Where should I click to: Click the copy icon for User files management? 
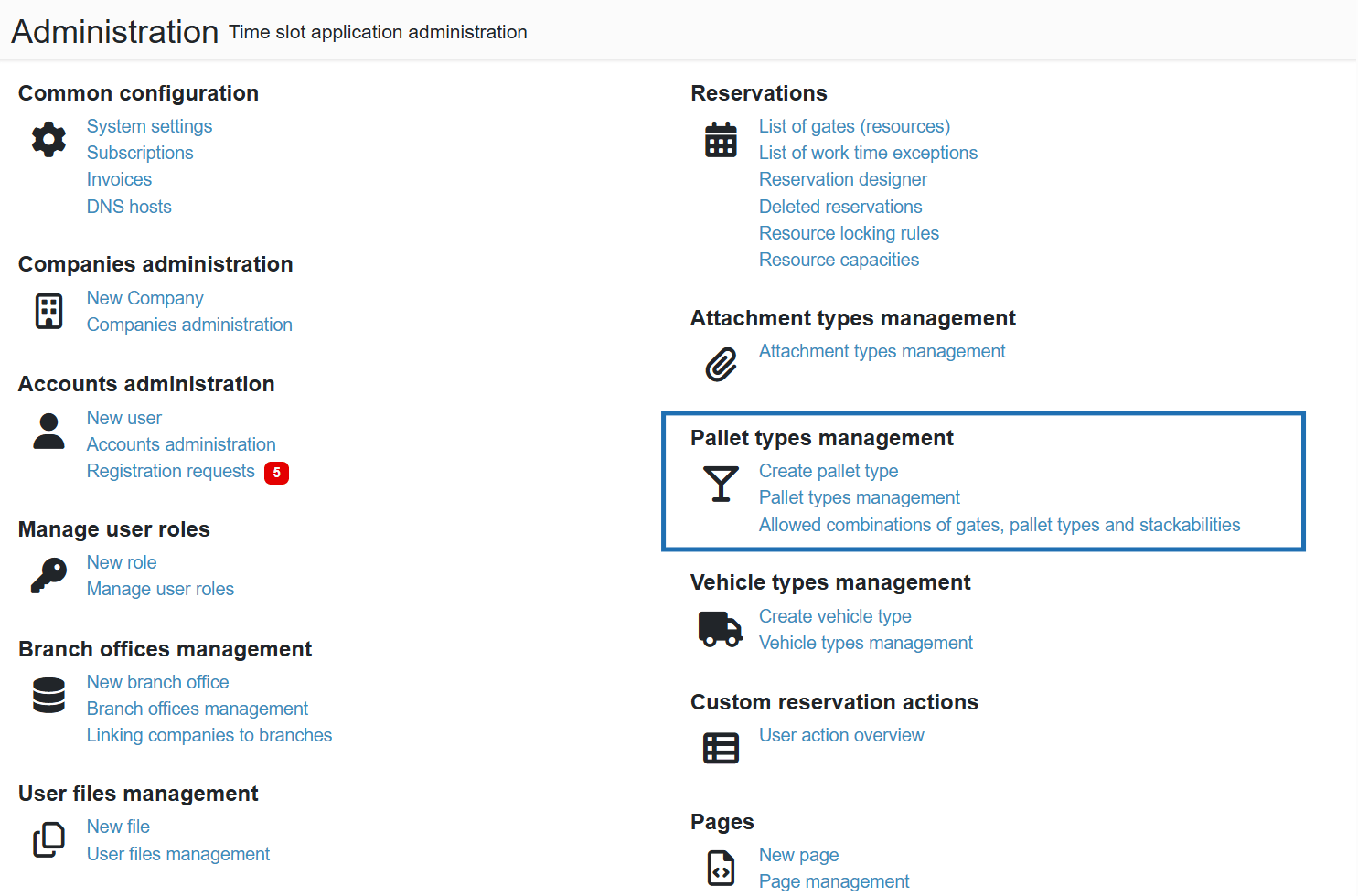[48, 839]
